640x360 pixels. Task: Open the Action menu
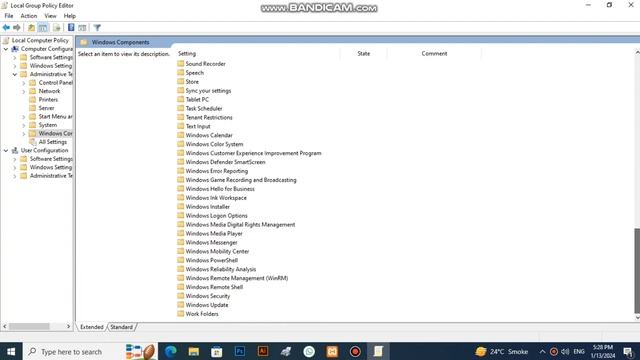coord(29,16)
